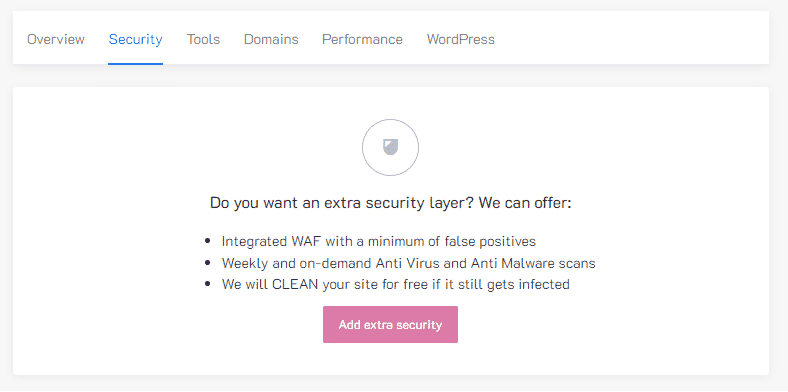Select the Integrated WAF bullet text
Screen dimensions: 788x392
tap(378, 241)
